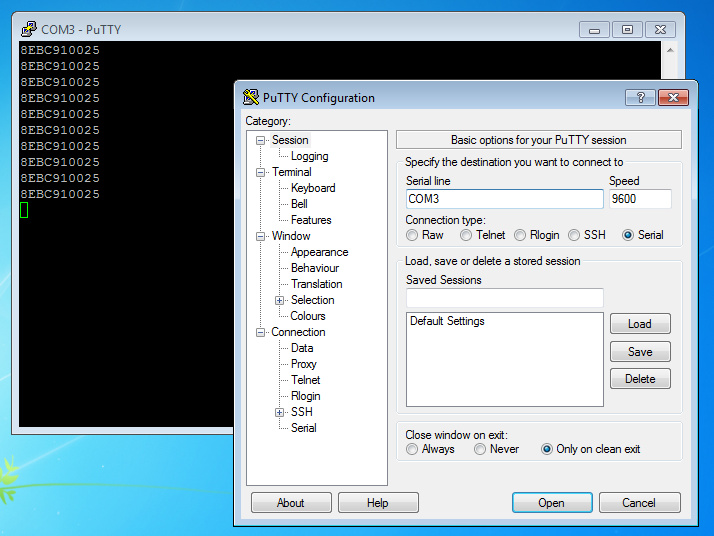The width and height of the screenshot is (714, 536).
Task: Close the COM3 PuTTY terminal window
Action: (660, 30)
